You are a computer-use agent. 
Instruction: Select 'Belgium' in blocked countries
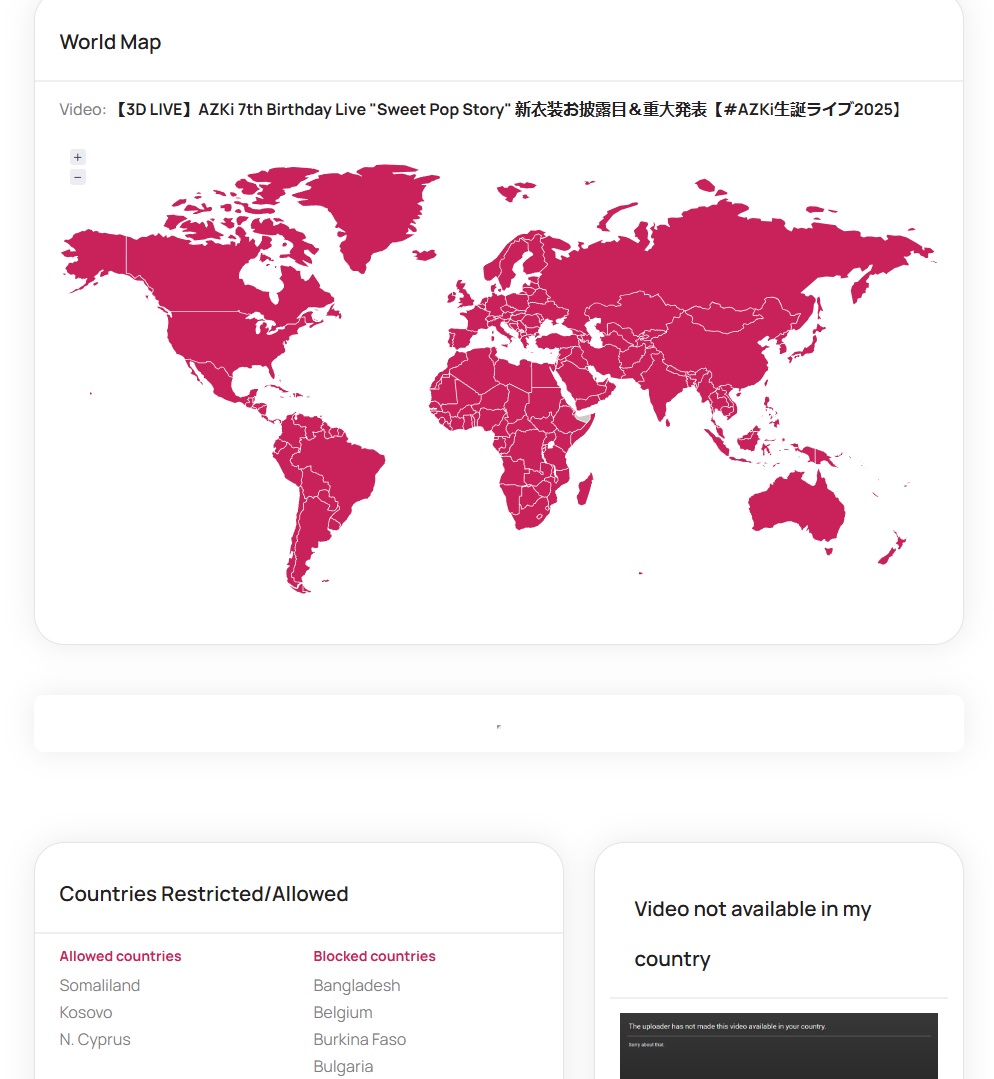click(343, 1012)
